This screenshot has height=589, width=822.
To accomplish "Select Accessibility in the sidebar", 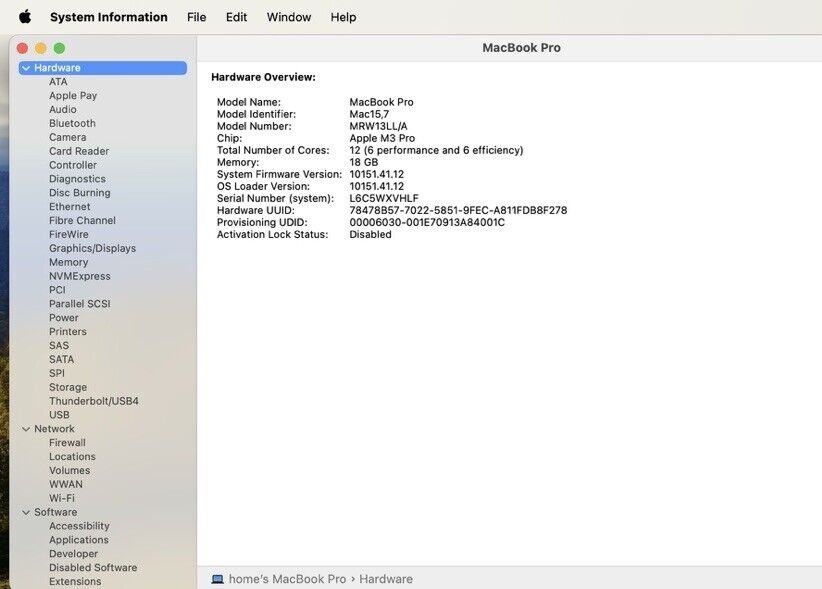I will point(79,526).
